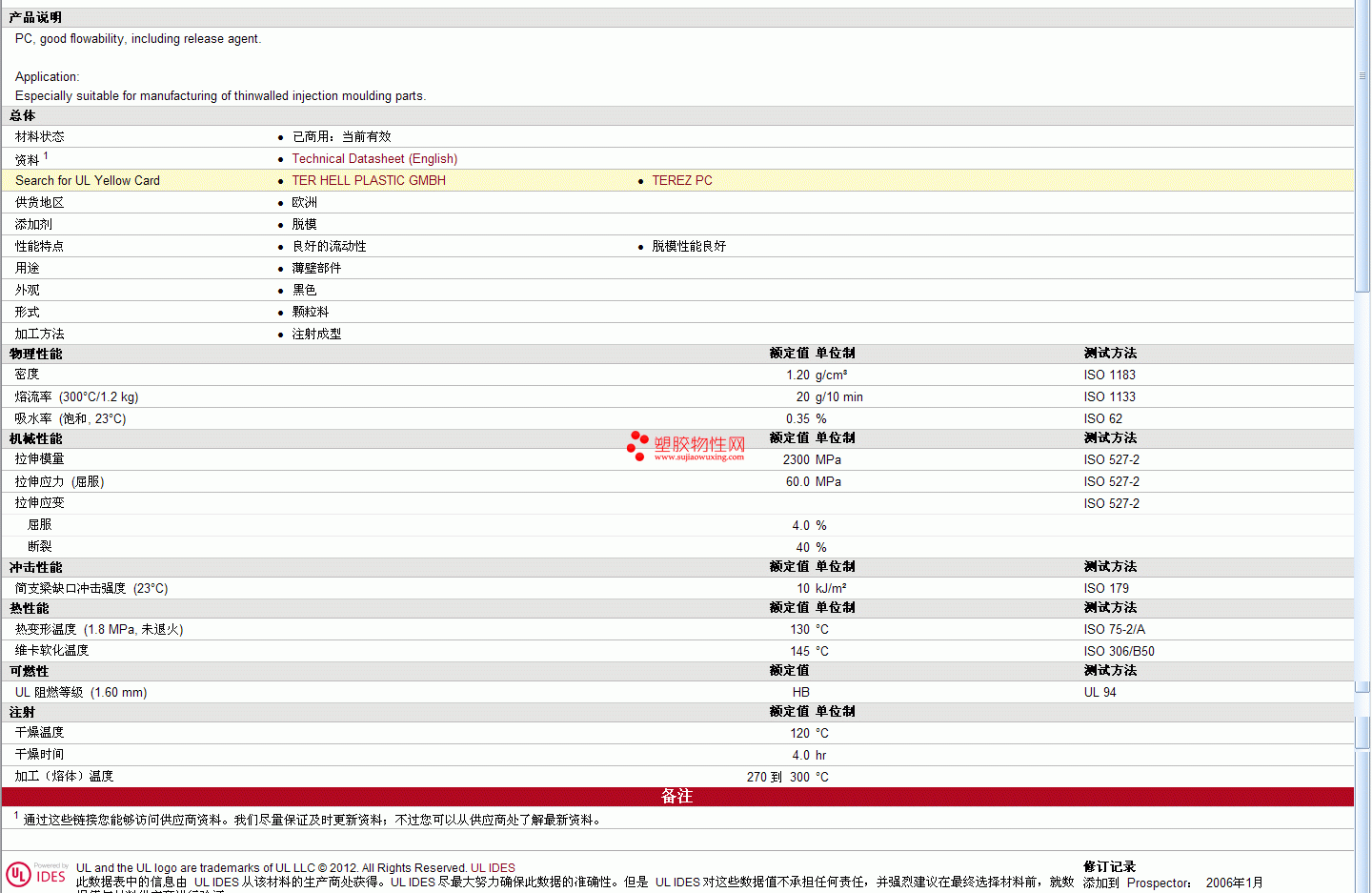Click the '简支梁缺口冲击强度 (23°C)' label
This screenshot has height=893, width=1372.
point(91,589)
